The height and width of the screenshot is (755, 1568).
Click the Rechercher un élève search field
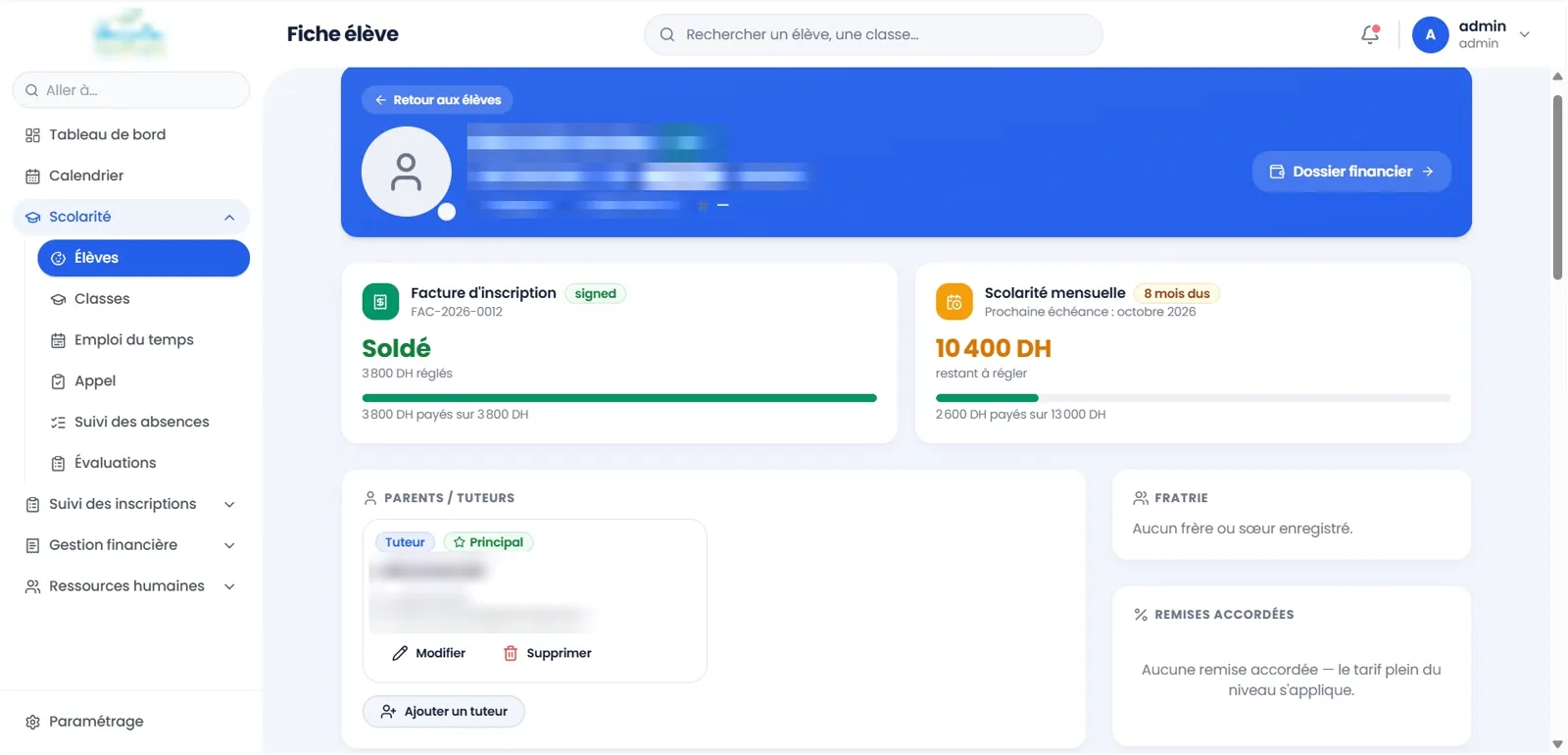(x=873, y=34)
